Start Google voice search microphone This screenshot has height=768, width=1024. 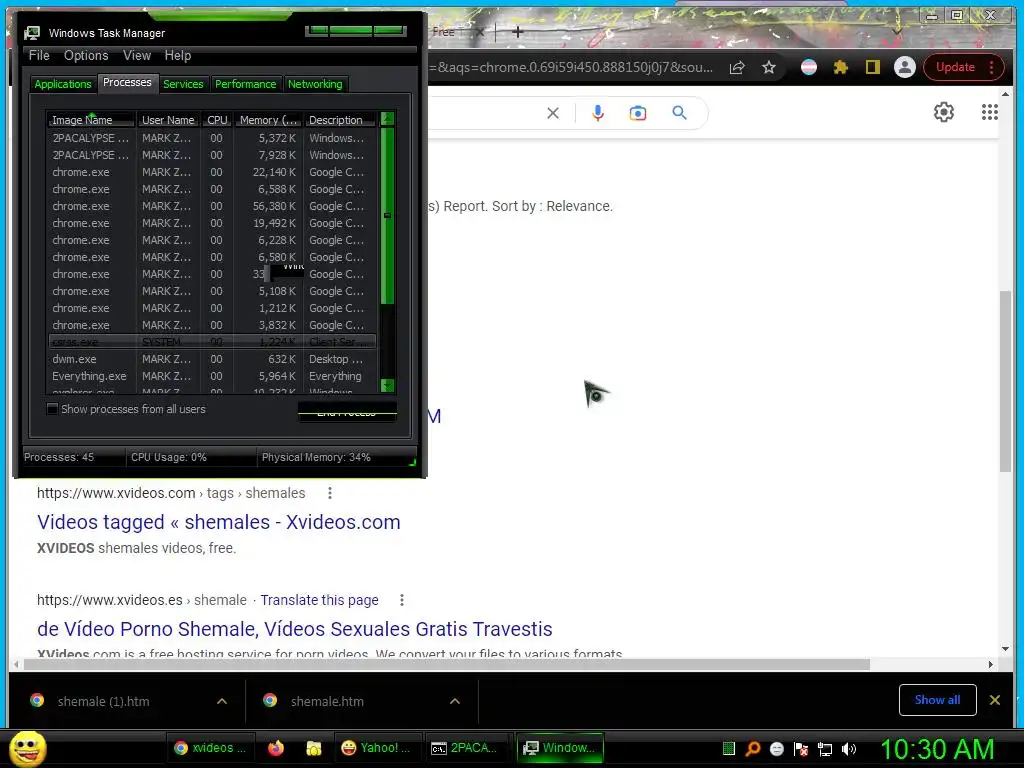(598, 113)
